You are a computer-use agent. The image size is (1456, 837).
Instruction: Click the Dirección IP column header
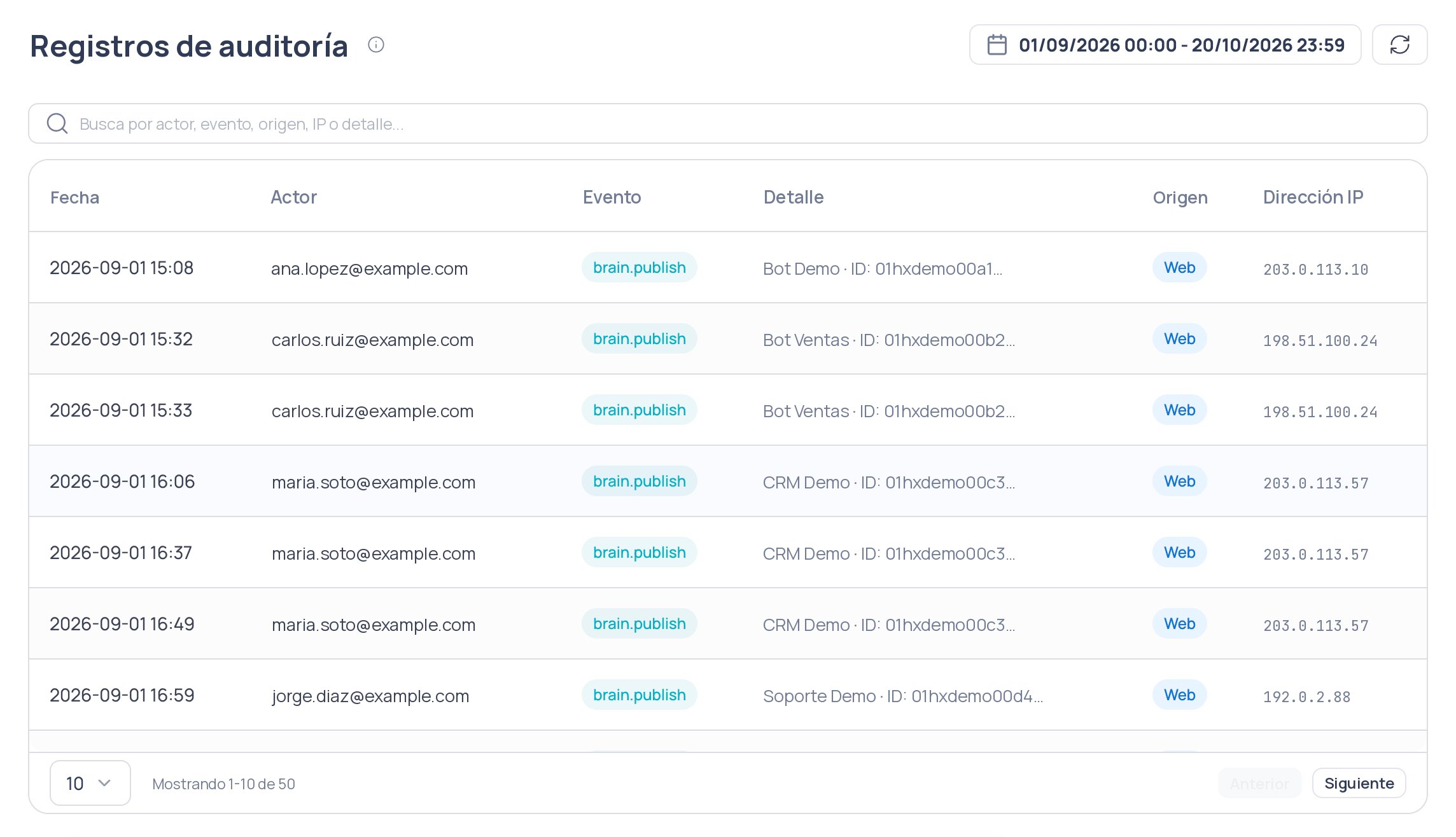[x=1313, y=197]
